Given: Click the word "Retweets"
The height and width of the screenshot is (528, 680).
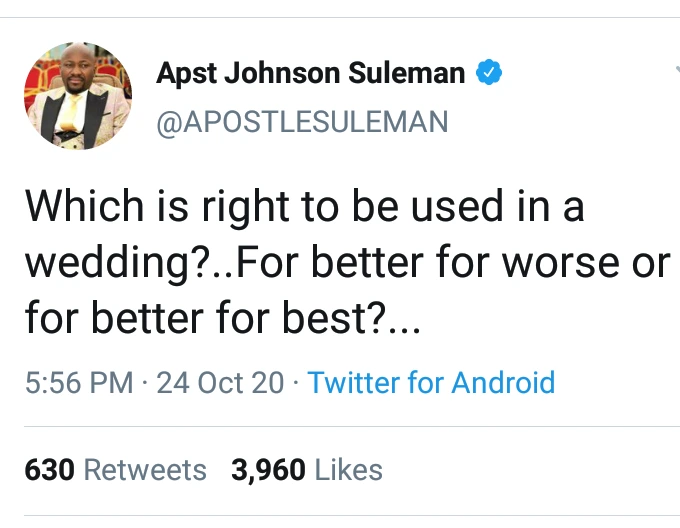Looking at the screenshot, I should 145,469.
